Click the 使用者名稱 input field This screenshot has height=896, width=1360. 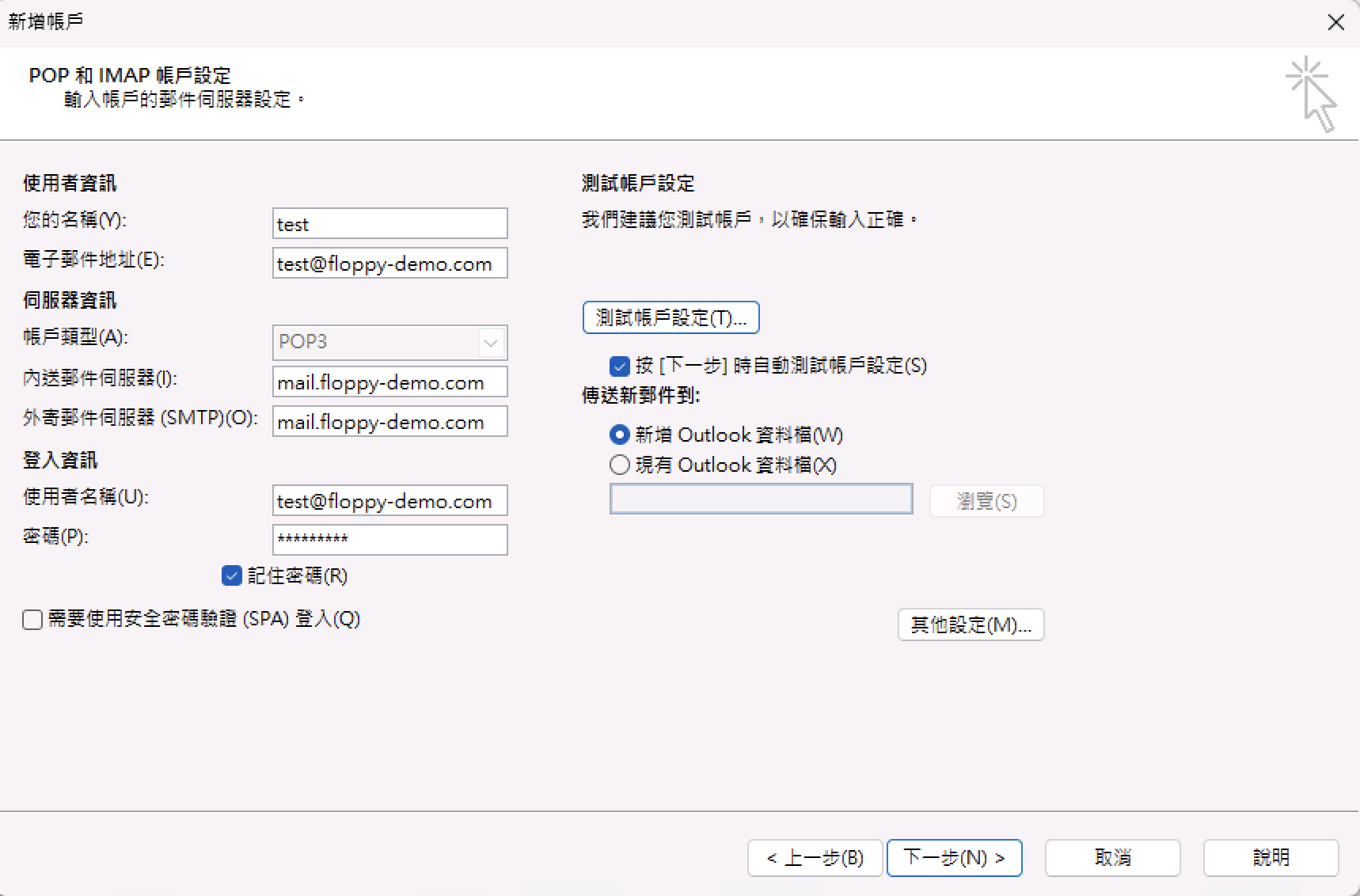click(389, 501)
